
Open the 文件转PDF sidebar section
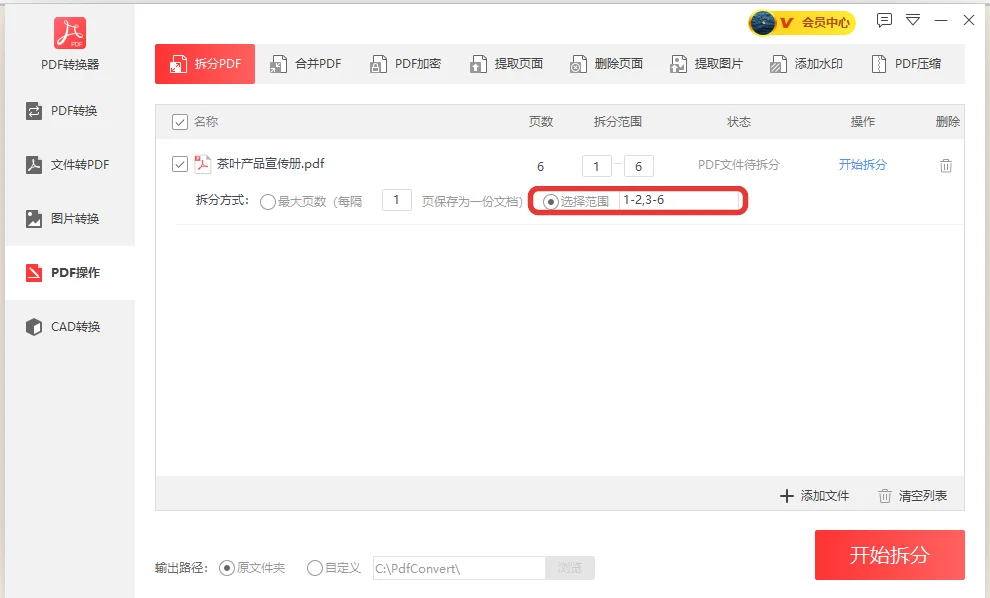pyautogui.click(x=70, y=165)
